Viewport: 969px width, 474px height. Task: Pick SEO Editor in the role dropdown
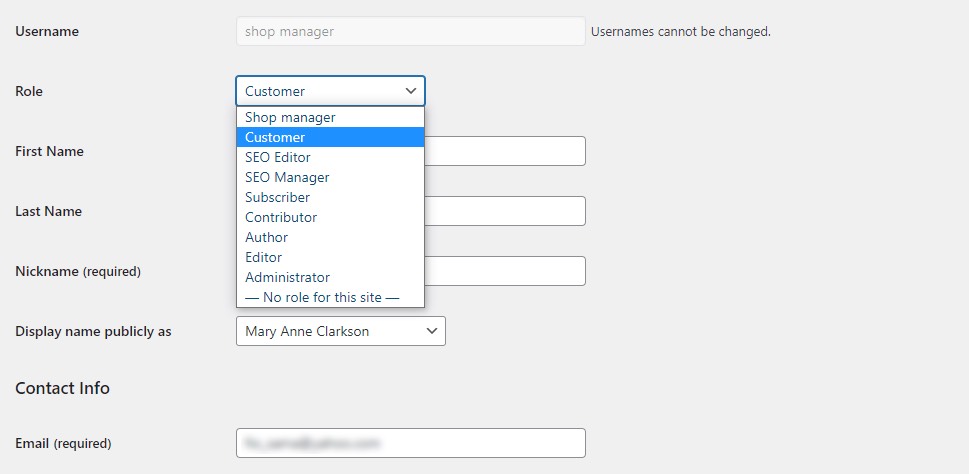pyautogui.click(x=330, y=157)
